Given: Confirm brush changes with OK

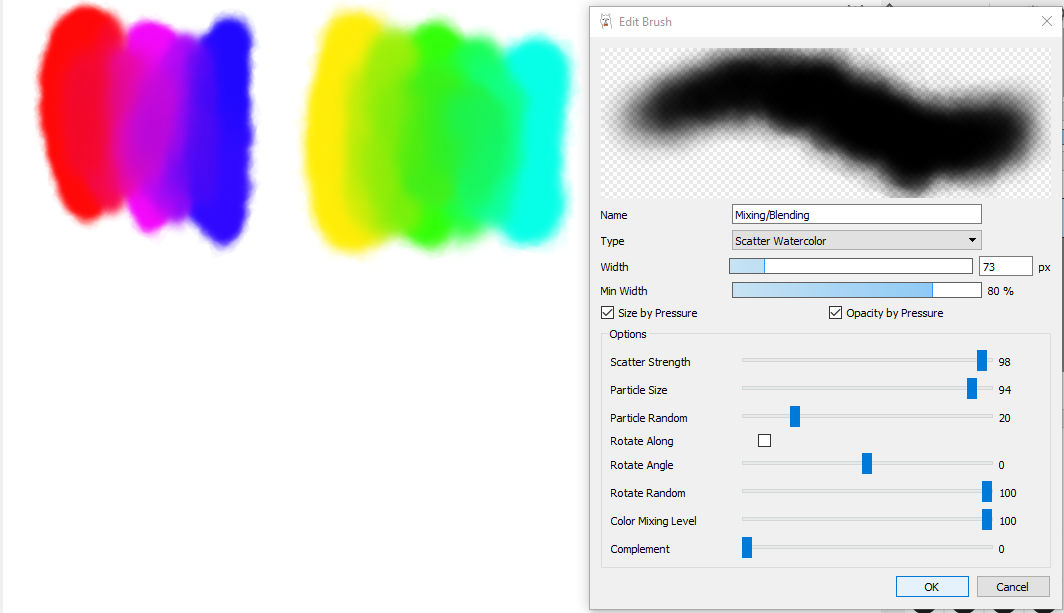Looking at the screenshot, I should pos(932,586).
